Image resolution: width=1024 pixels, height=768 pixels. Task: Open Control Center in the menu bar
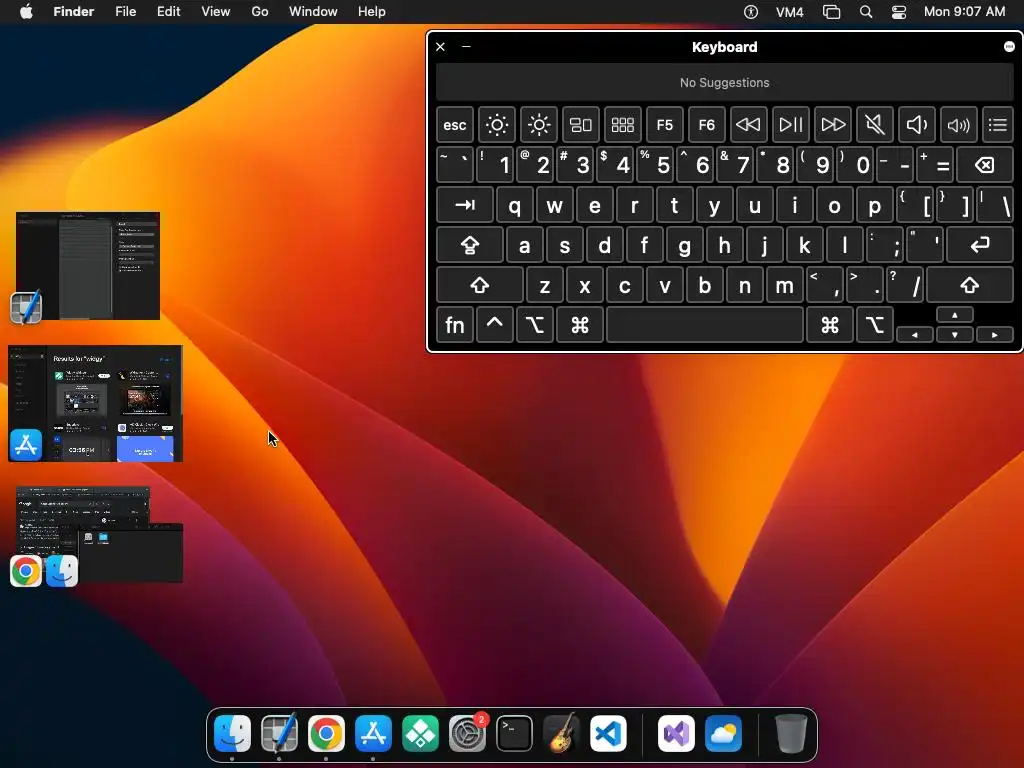tap(899, 12)
